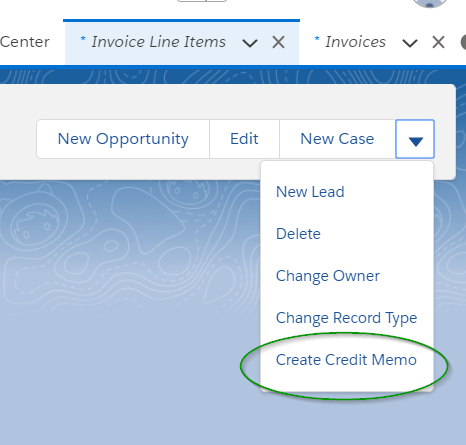Select Create Credit Memo action
The height and width of the screenshot is (445, 466).
click(x=347, y=360)
